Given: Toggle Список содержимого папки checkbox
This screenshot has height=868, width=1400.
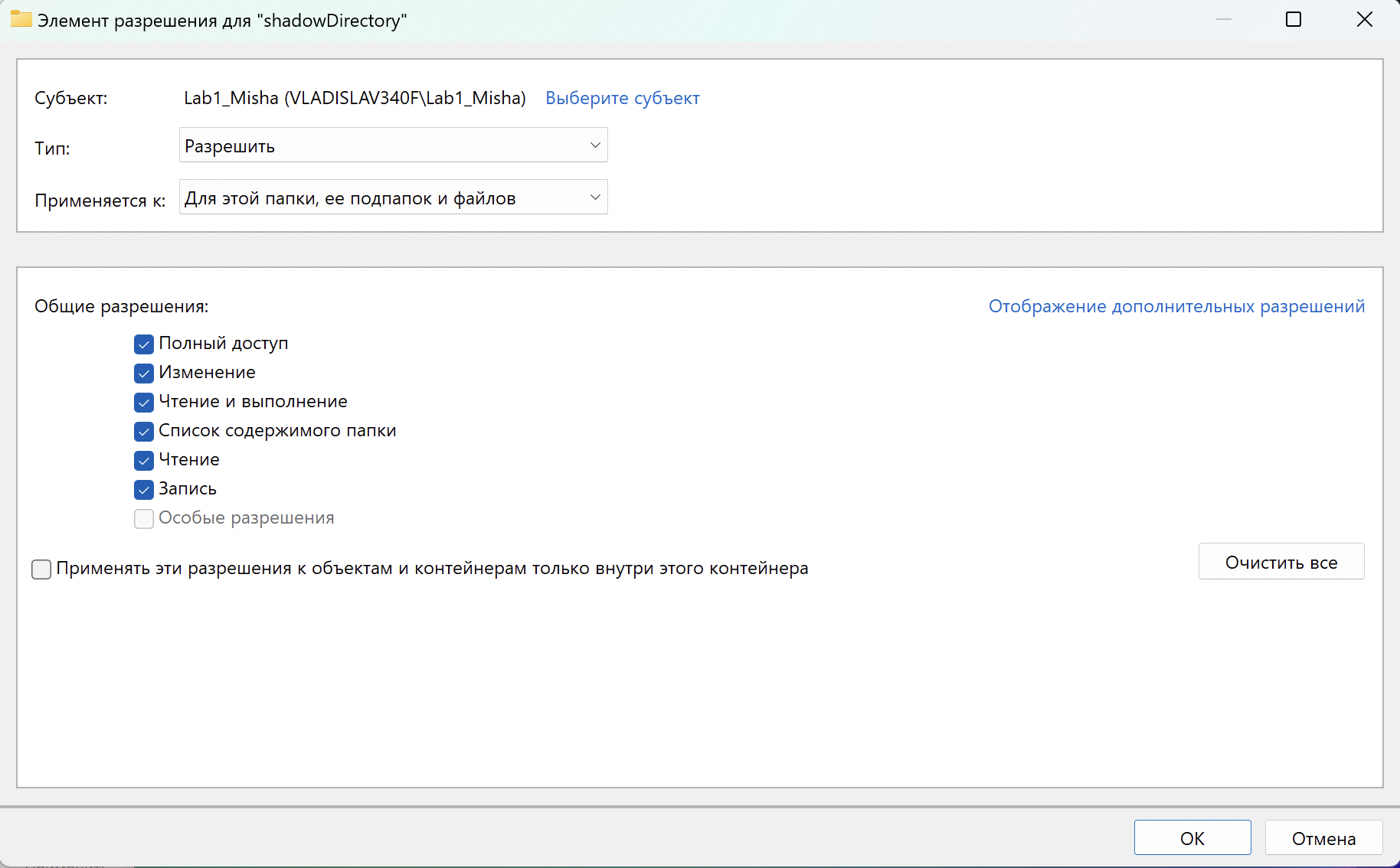Looking at the screenshot, I should coord(144,432).
